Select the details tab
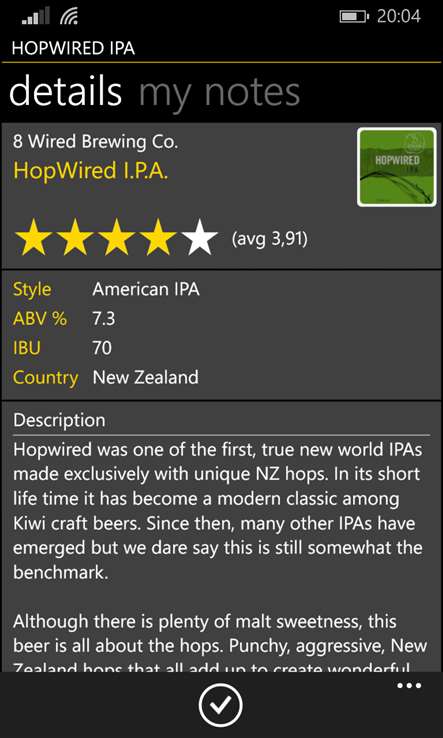The width and height of the screenshot is (443, 738). tap(65, 91)
